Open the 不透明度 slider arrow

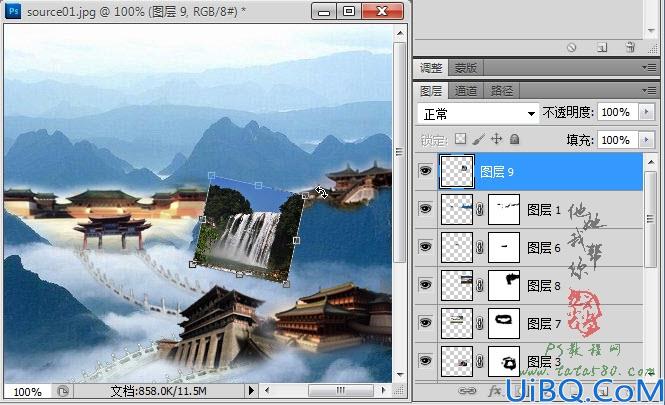(646, 112)
